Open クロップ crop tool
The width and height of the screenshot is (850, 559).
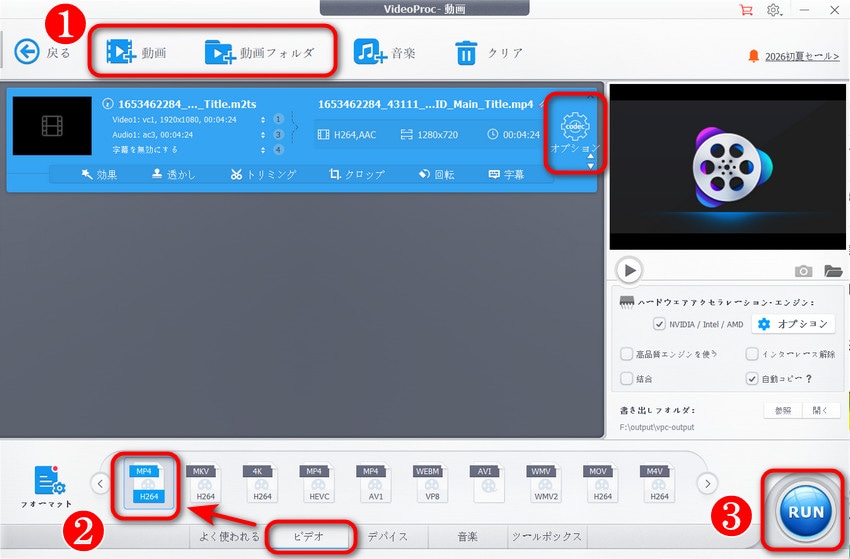357,175
